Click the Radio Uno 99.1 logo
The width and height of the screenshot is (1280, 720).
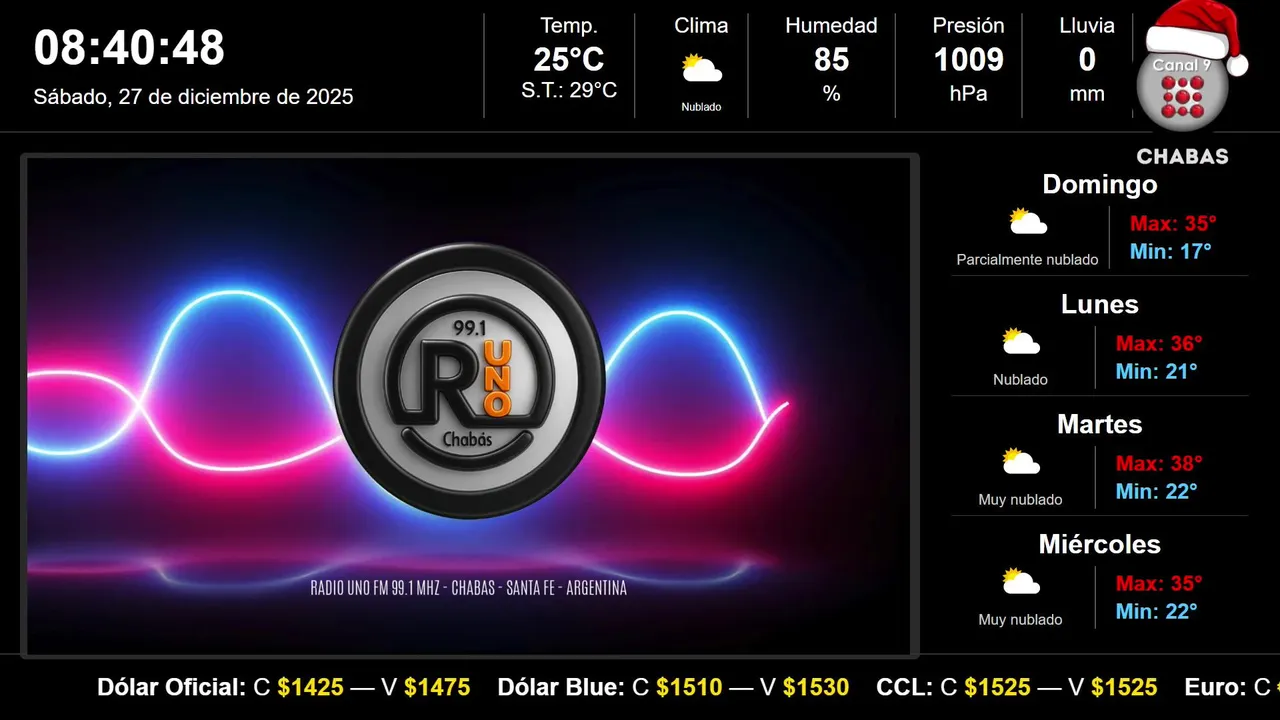pyautogui.click(x=469, y=381)
